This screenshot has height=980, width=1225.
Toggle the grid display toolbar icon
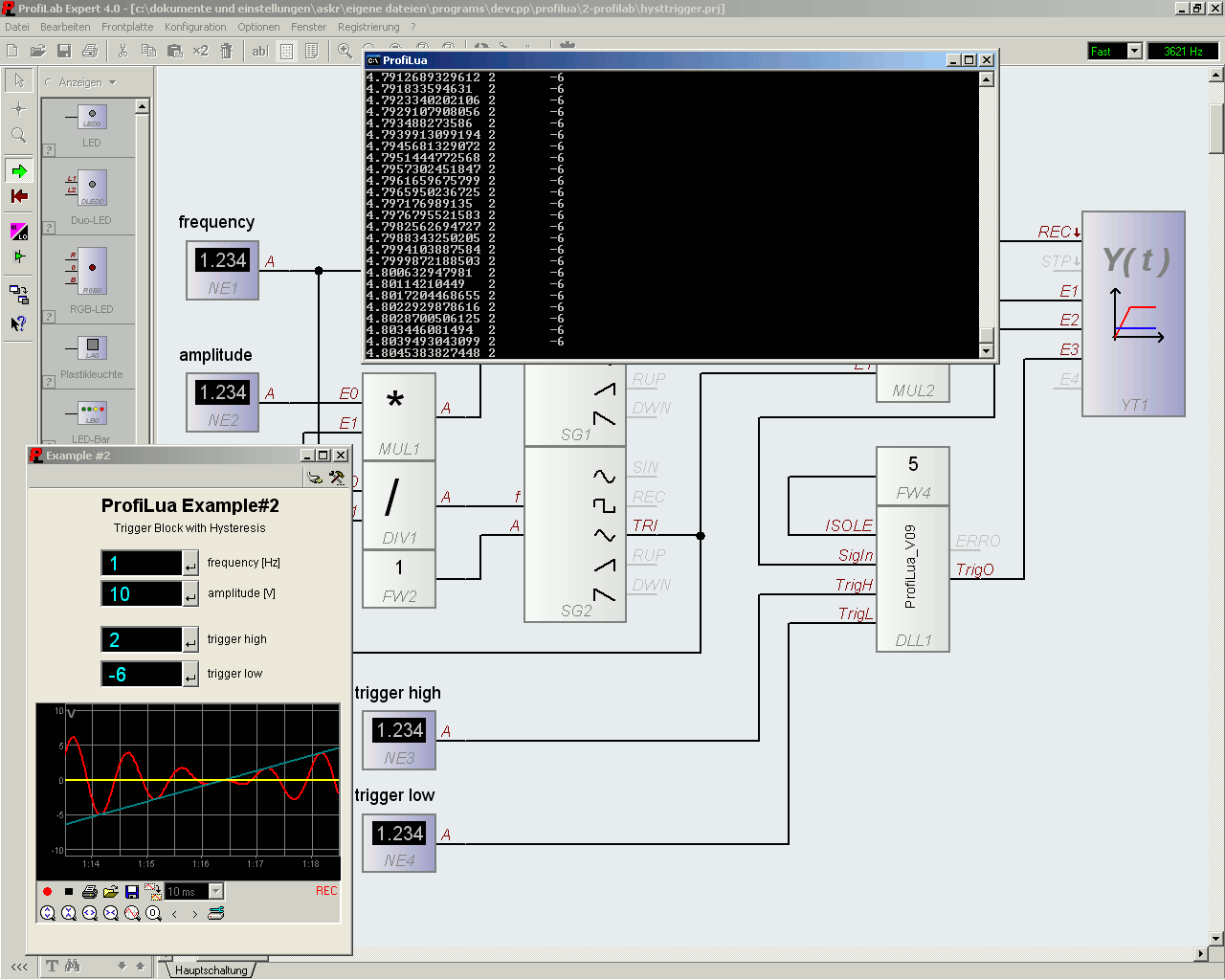[286, 51]
